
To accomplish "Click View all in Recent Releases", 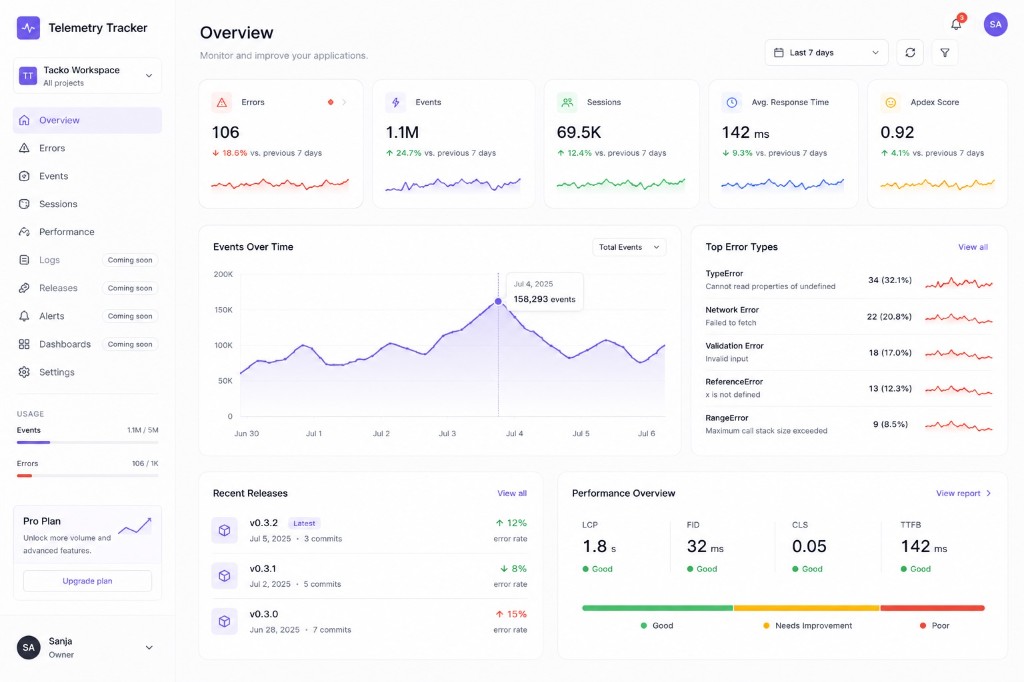I will (512, 493).
